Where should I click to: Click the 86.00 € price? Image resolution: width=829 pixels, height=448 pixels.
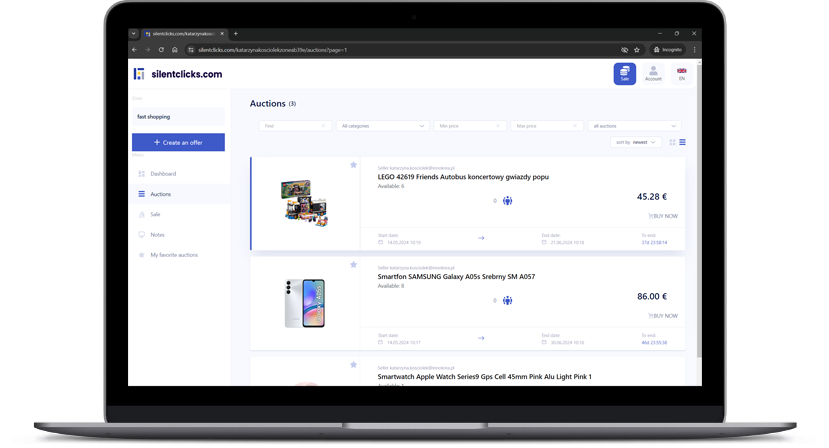[x=652, y=296]
